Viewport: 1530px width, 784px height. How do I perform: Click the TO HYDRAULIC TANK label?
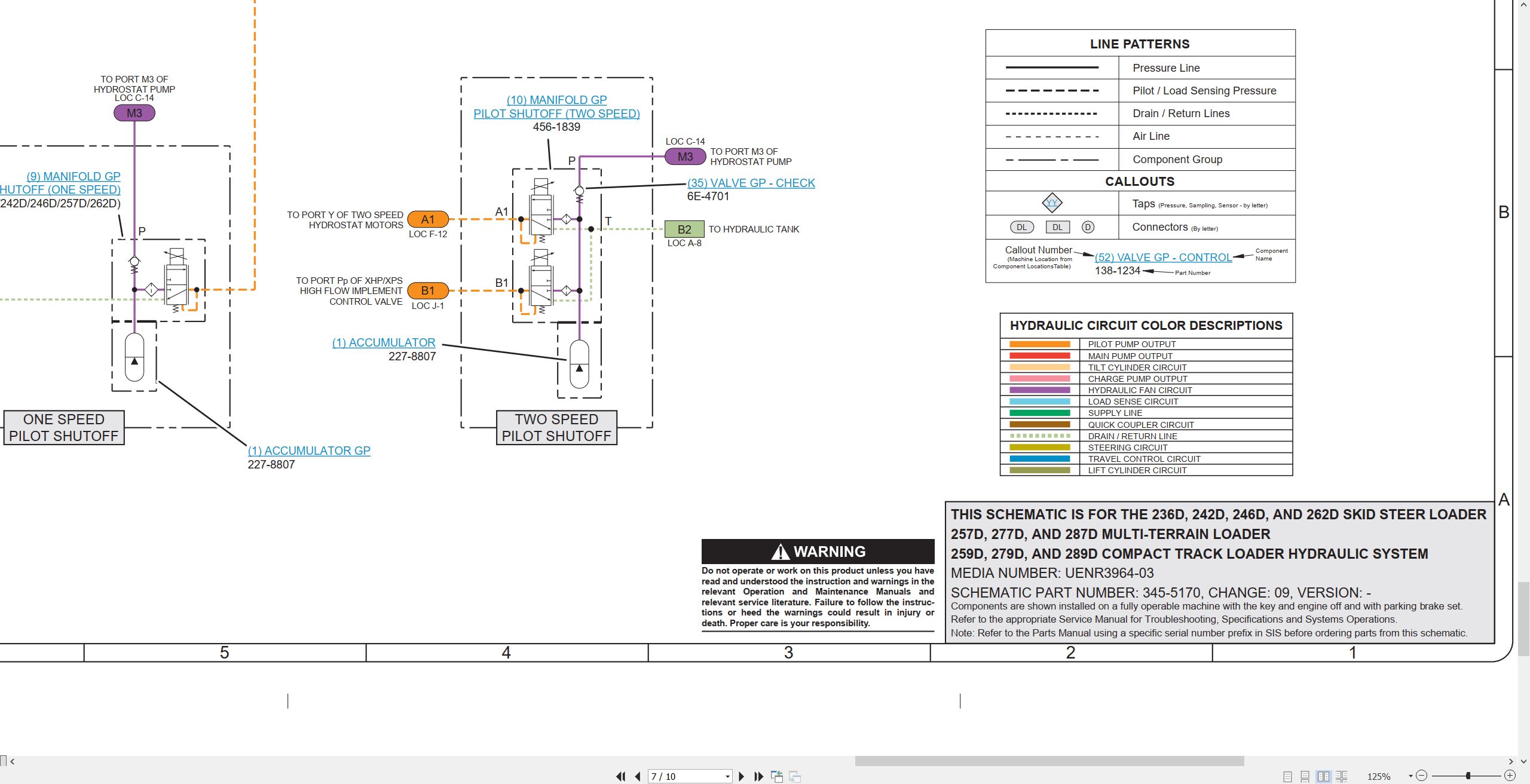pyautogui.click(x=754, y=229)
